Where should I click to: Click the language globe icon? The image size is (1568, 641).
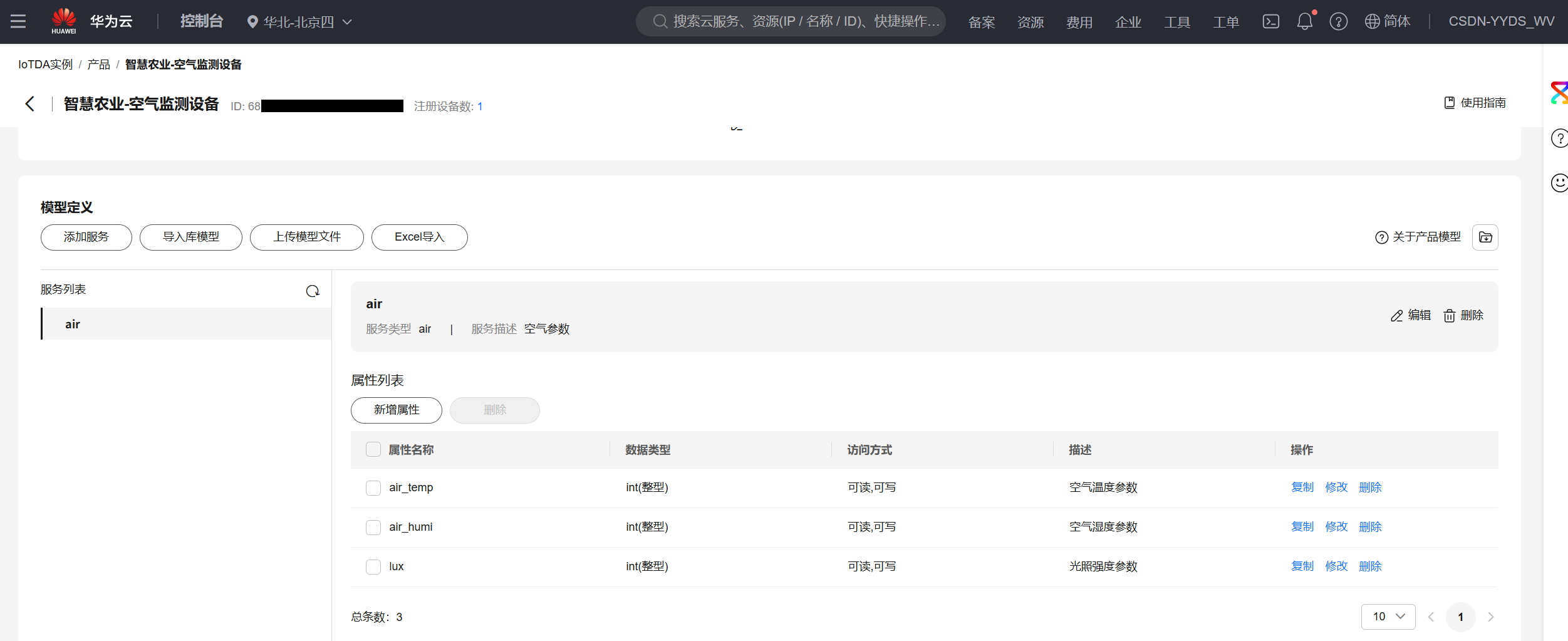point(1372,21)
